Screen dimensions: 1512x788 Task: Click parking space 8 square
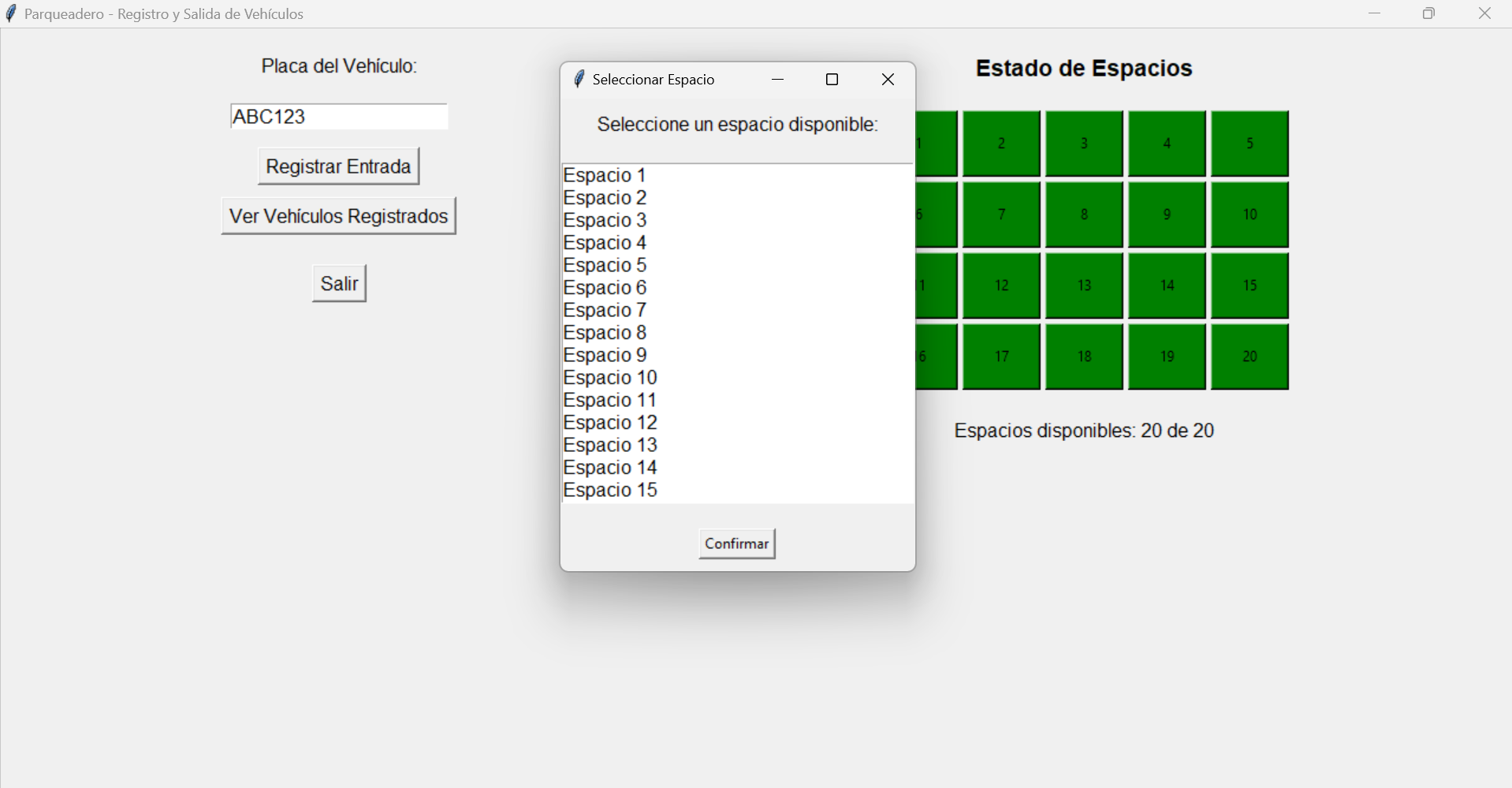click(1084, 215)
